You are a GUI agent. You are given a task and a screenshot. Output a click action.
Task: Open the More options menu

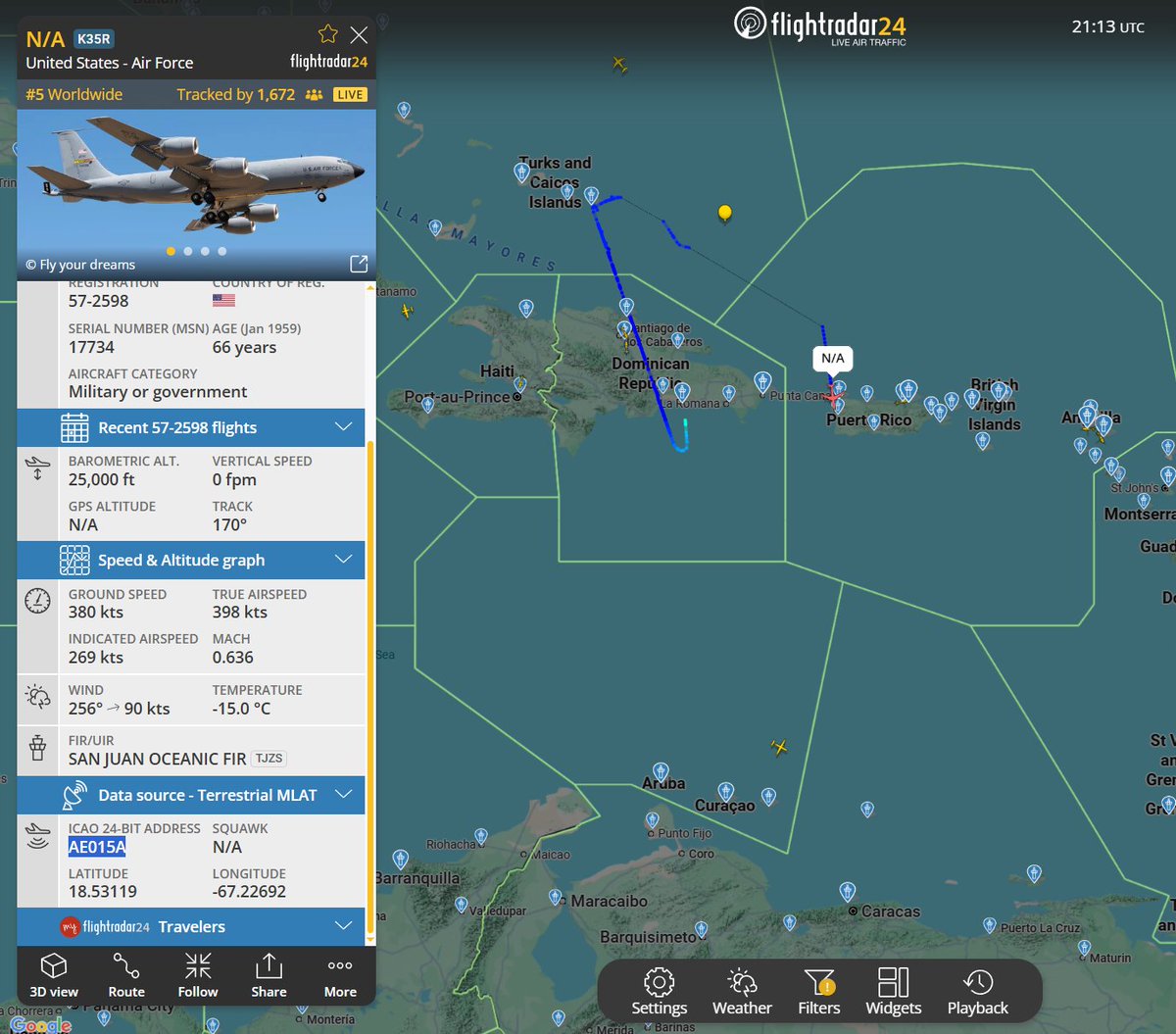[x=340, y=975]
